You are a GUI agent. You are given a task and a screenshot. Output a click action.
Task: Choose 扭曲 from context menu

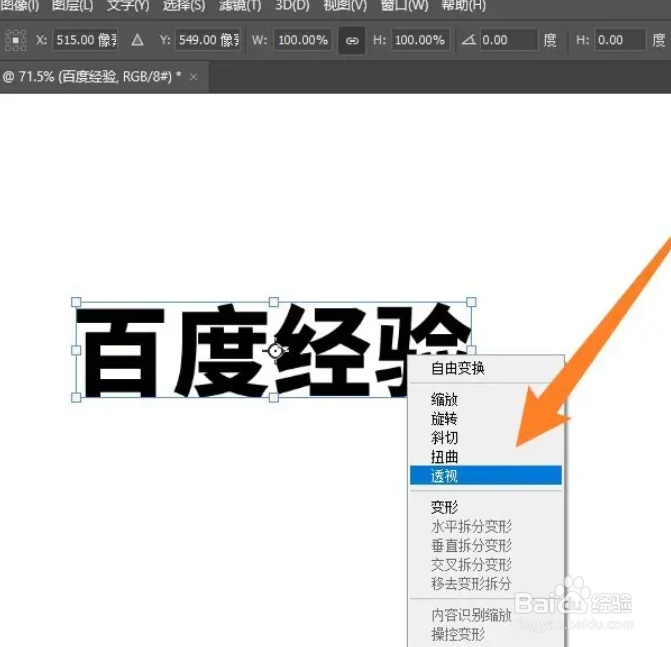(x=486, y=457)
